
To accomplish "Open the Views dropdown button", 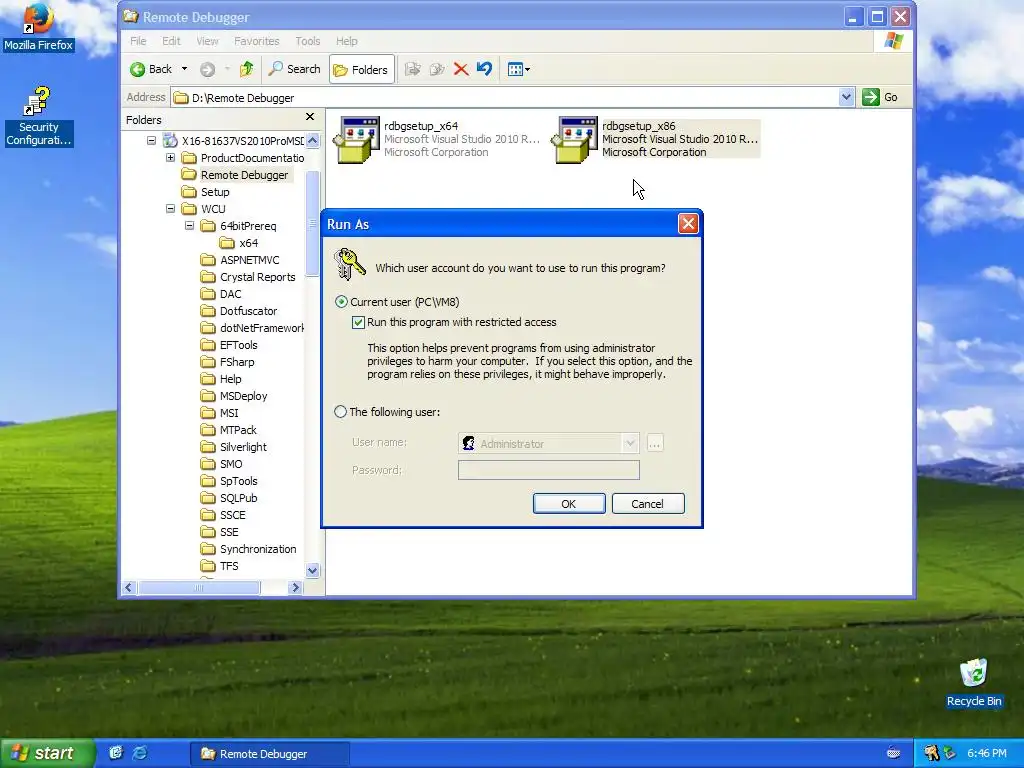I will click(x=519, y=69).
